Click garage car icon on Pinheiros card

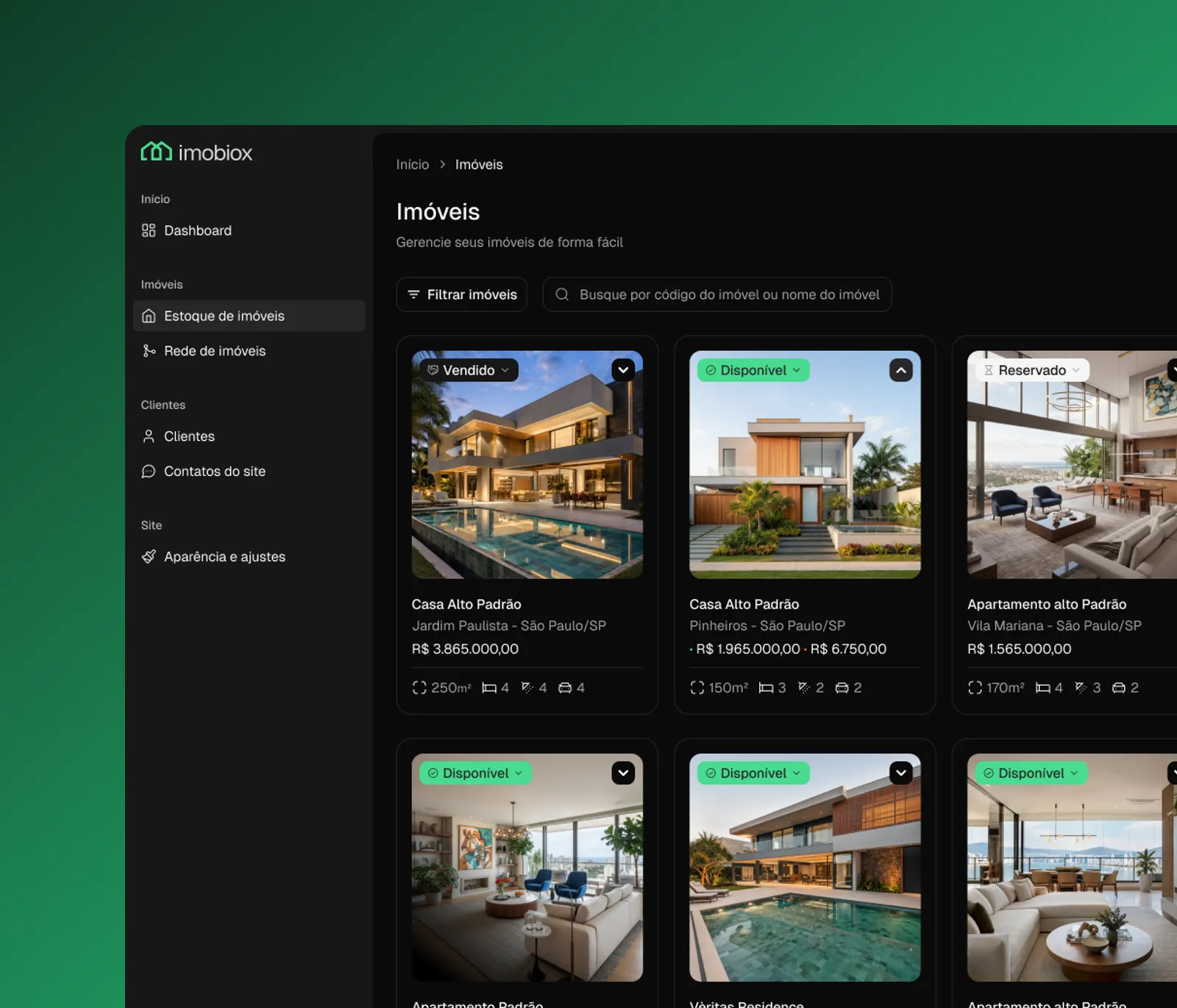[842, 688]
